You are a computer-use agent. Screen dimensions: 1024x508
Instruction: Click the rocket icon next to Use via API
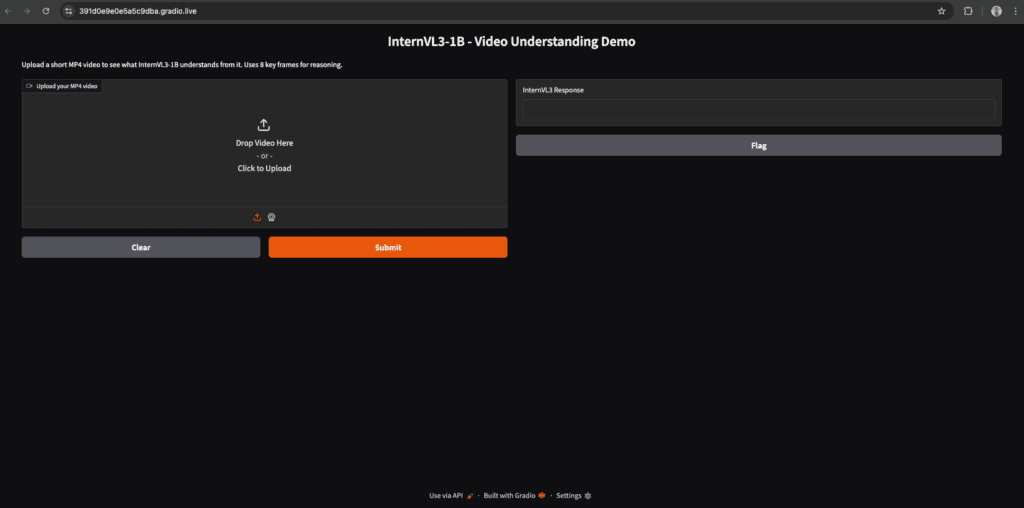[x=470, y=496]
